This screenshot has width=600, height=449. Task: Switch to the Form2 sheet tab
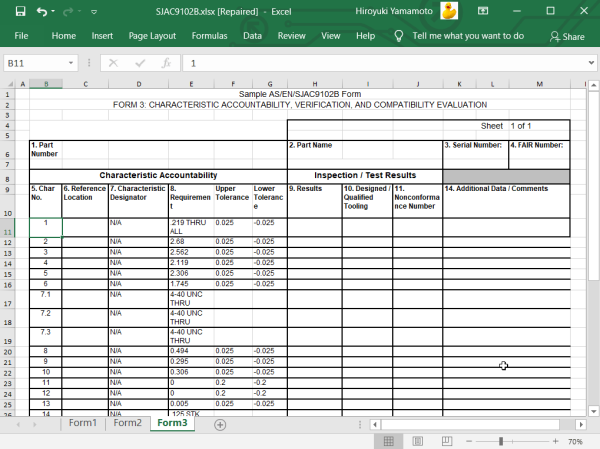127,424
